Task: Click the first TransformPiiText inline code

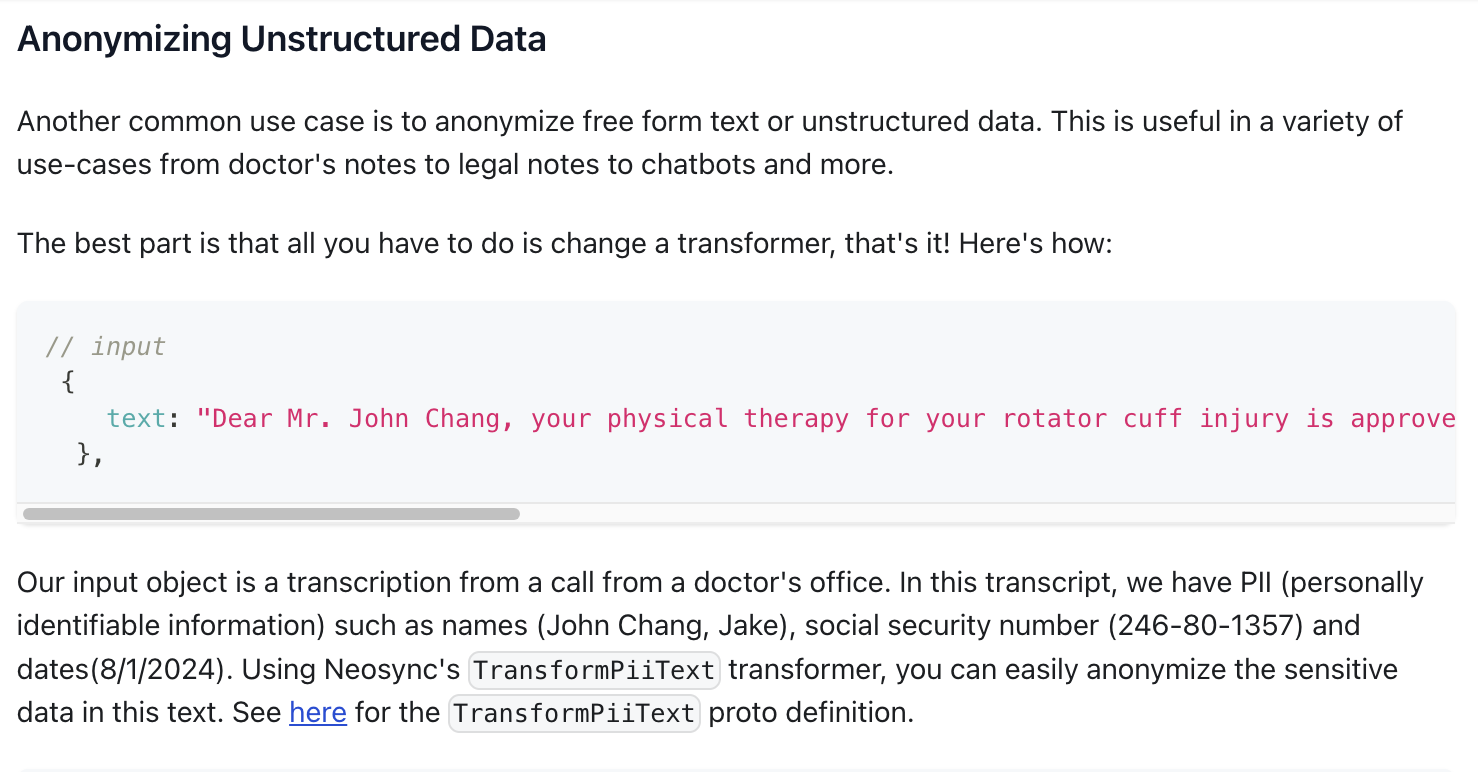Action: (594, 670)
